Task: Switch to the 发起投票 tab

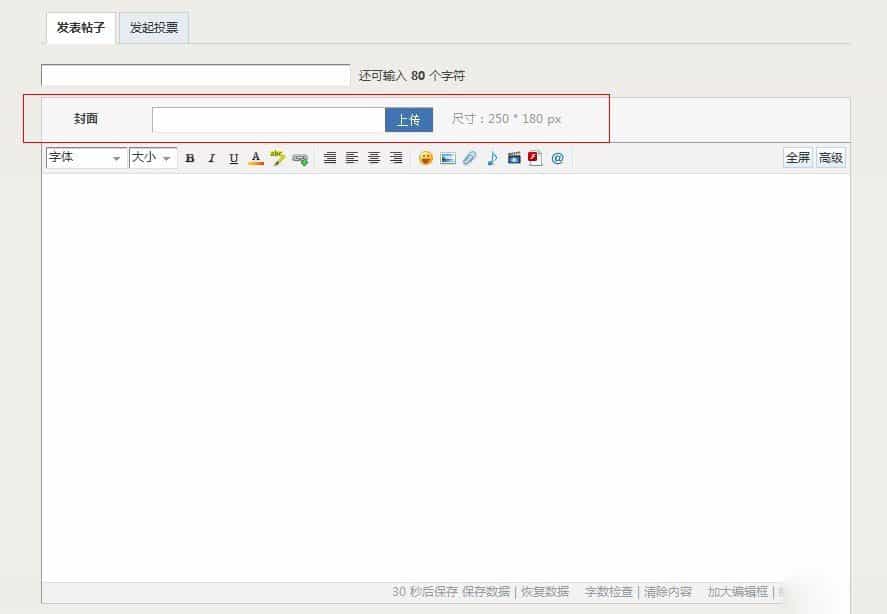Action: pyautogui.click(x=153, y=28)
